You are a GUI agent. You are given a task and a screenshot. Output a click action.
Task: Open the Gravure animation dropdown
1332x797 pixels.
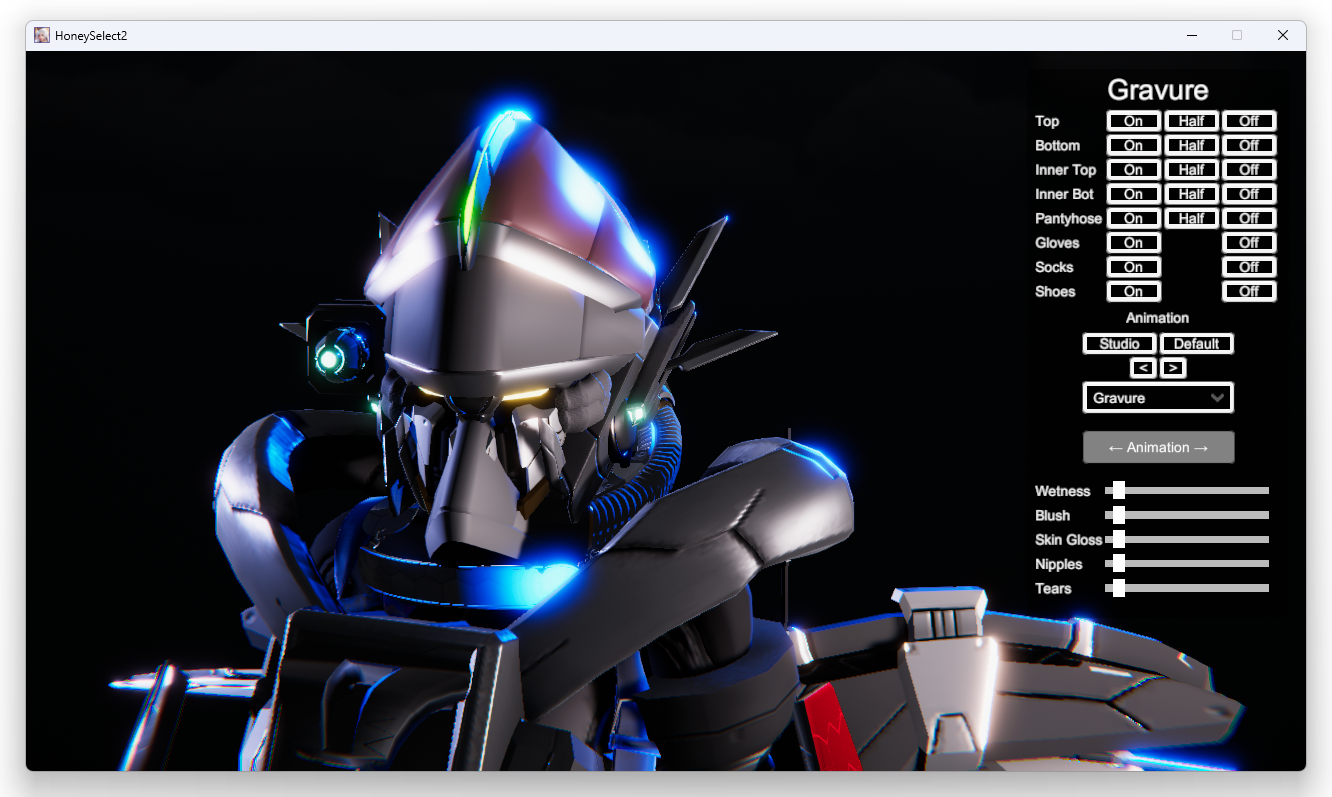point(1158,398)
